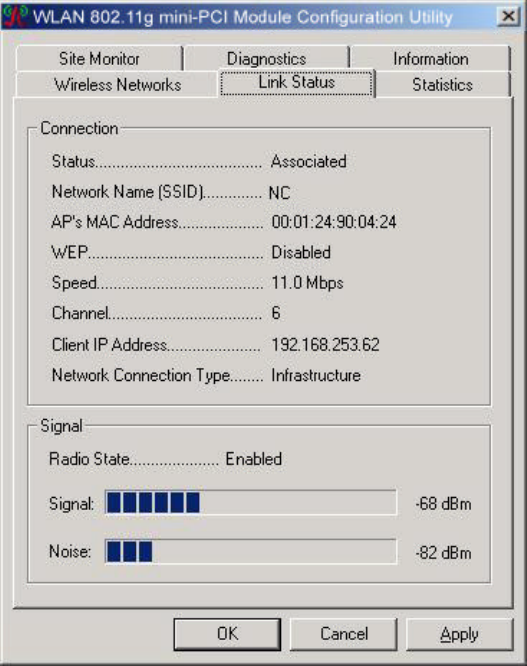Click the "Network Connection Type" label
The width and height of the screenshot is (527, 666).
pyautogui.click(x=141, y=375)
